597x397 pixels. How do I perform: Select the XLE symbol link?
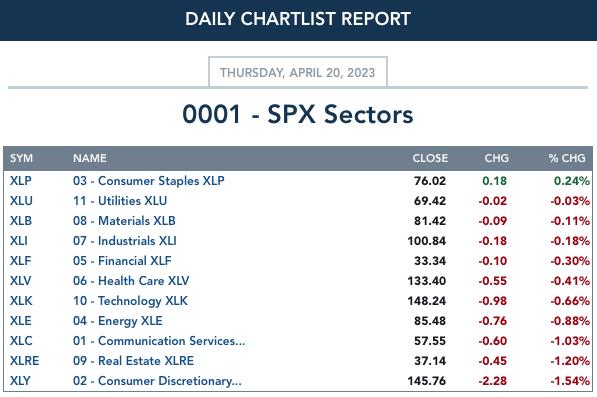(x=21, y=320)
